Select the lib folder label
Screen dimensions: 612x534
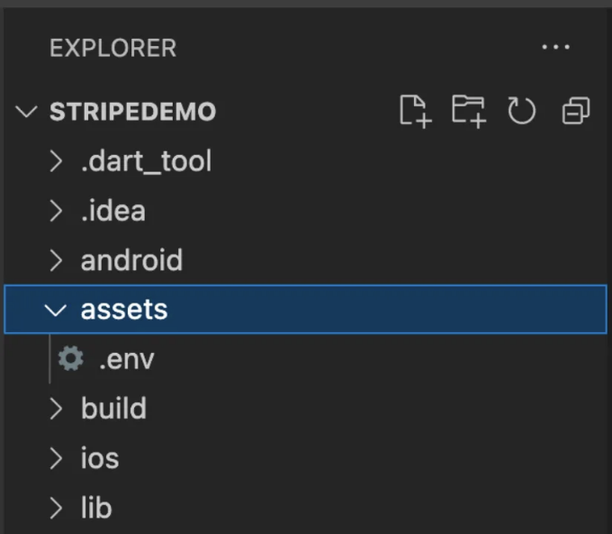click(x=96, y=507)
